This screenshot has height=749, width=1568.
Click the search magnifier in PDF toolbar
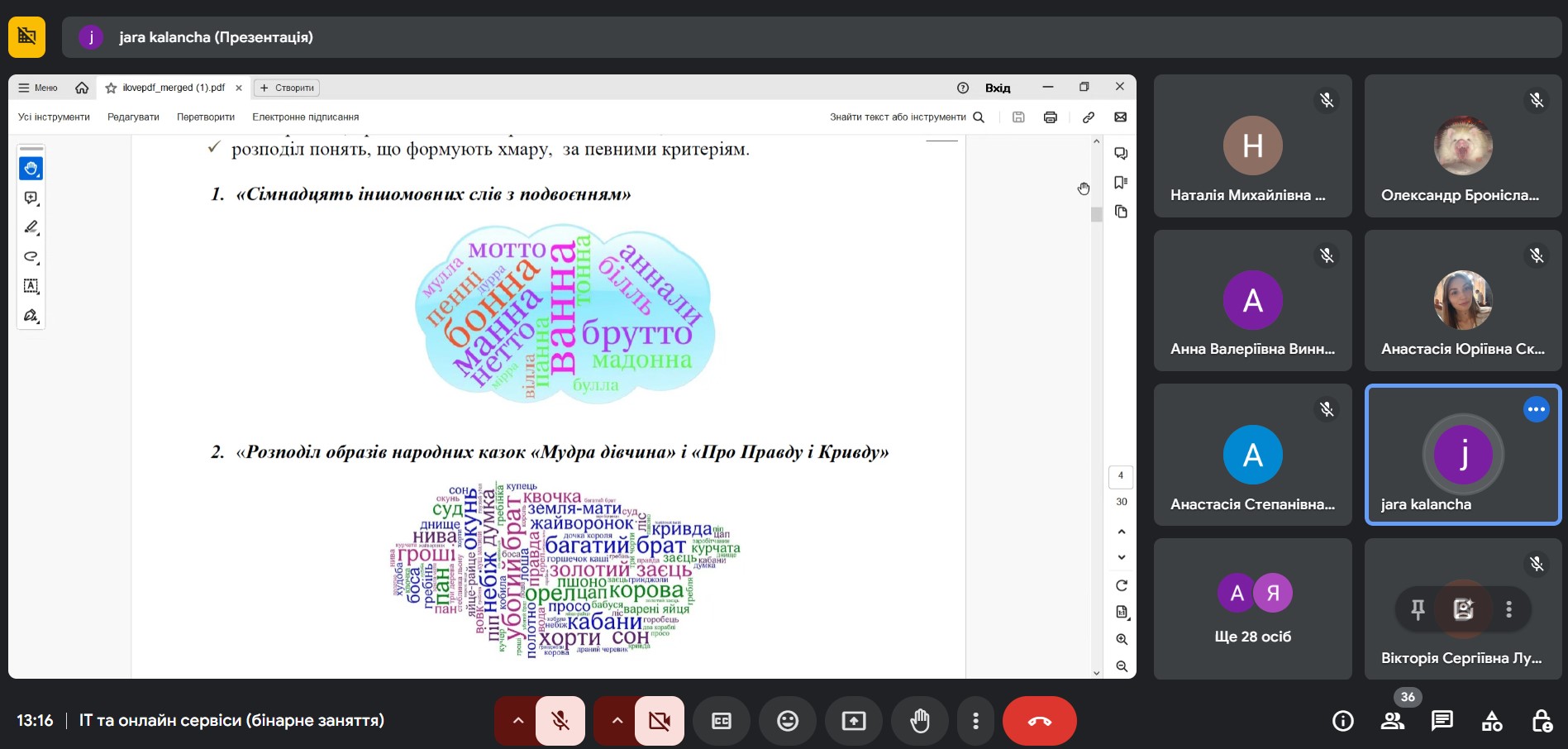tap(979, 117)
